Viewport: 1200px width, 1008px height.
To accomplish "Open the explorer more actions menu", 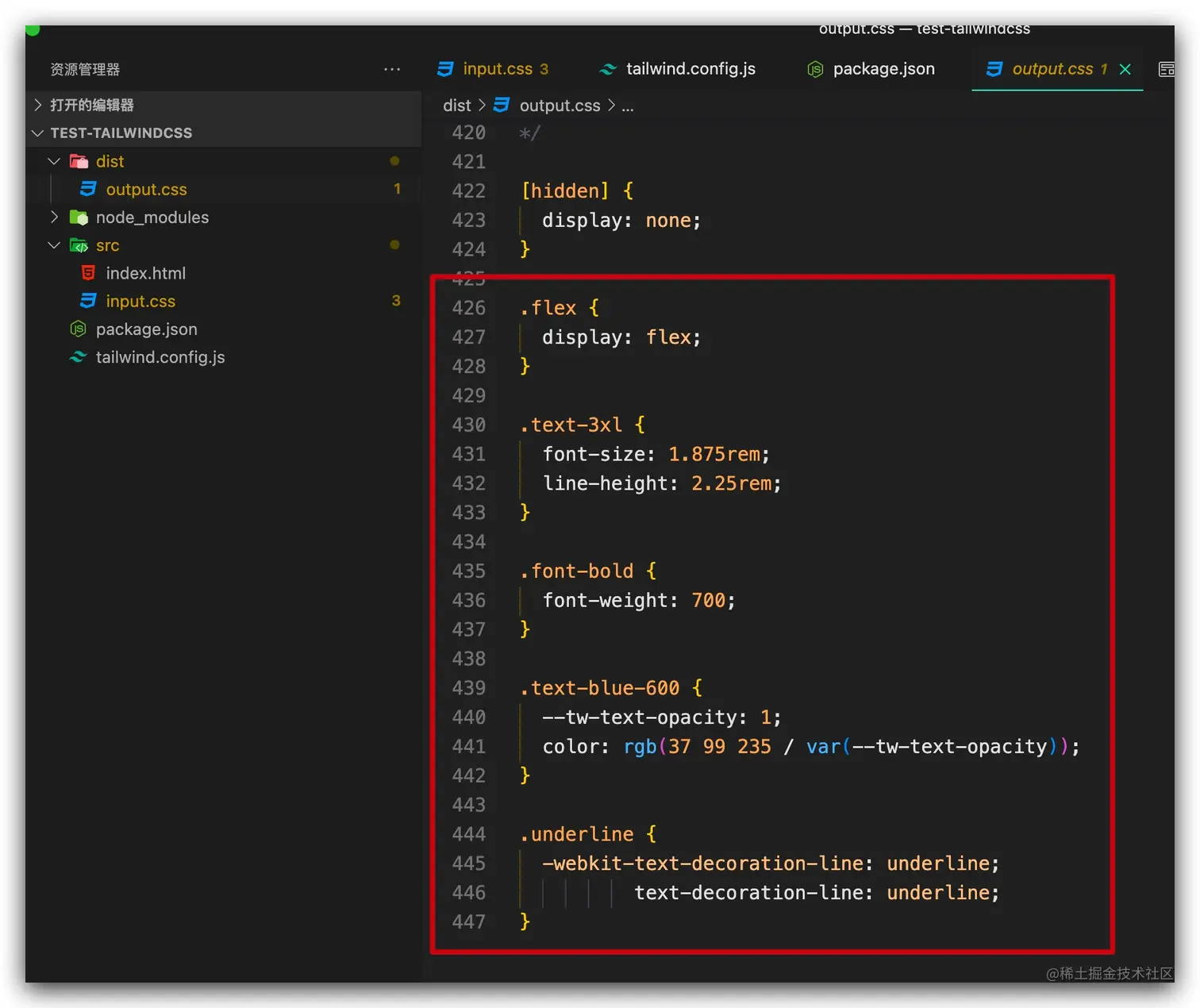I will [392, 69].
